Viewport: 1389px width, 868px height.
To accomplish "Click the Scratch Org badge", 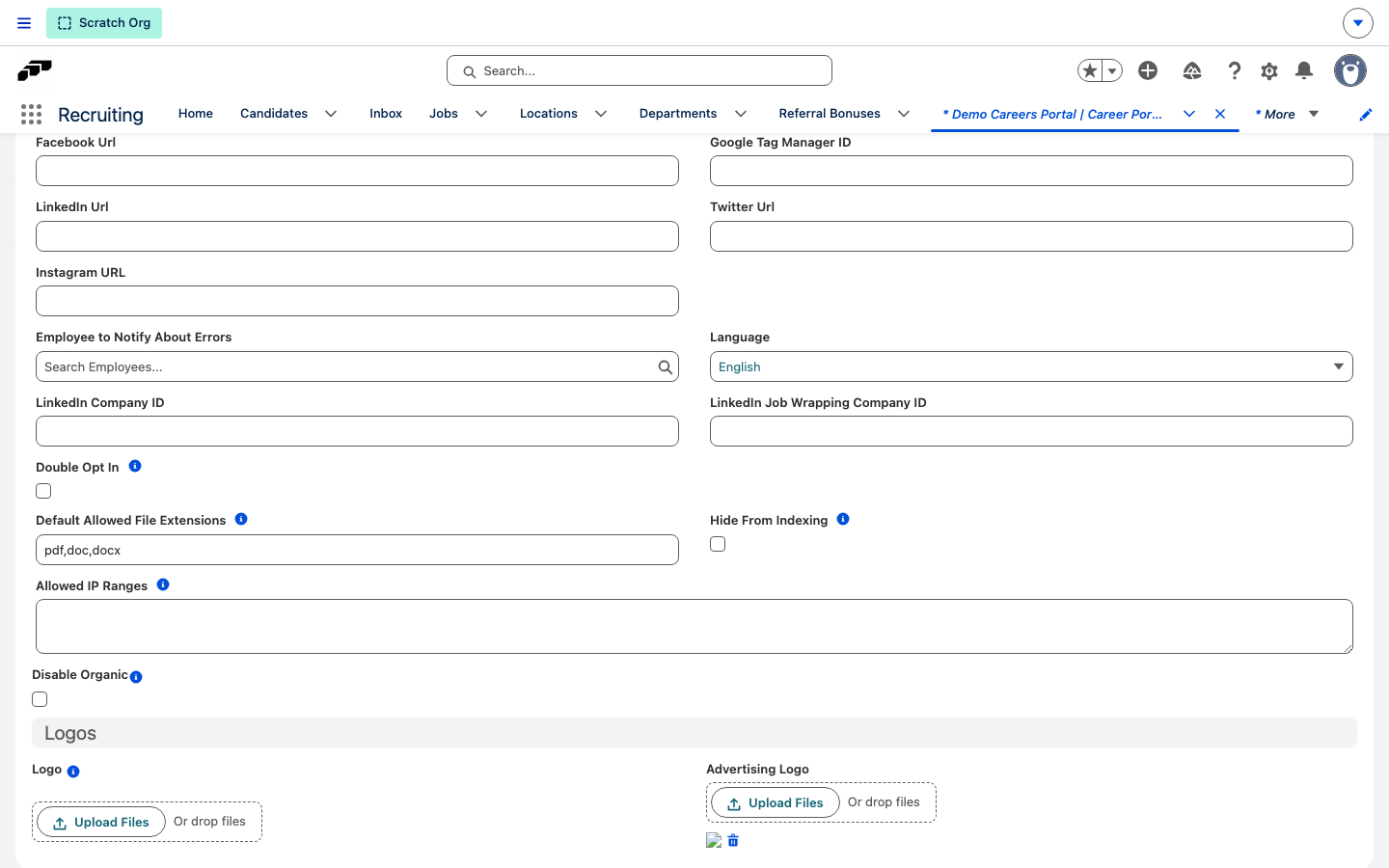I will point(104,23).
